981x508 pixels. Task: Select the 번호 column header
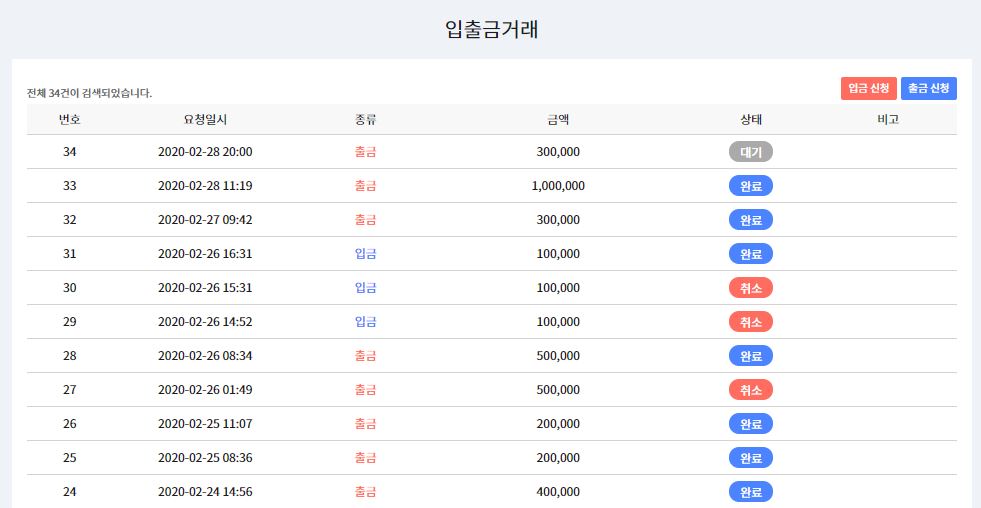point(69,119)
